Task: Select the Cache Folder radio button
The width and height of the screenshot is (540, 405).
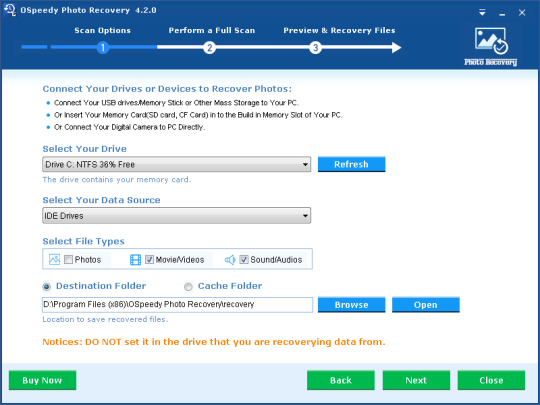Action: [188, 287]
